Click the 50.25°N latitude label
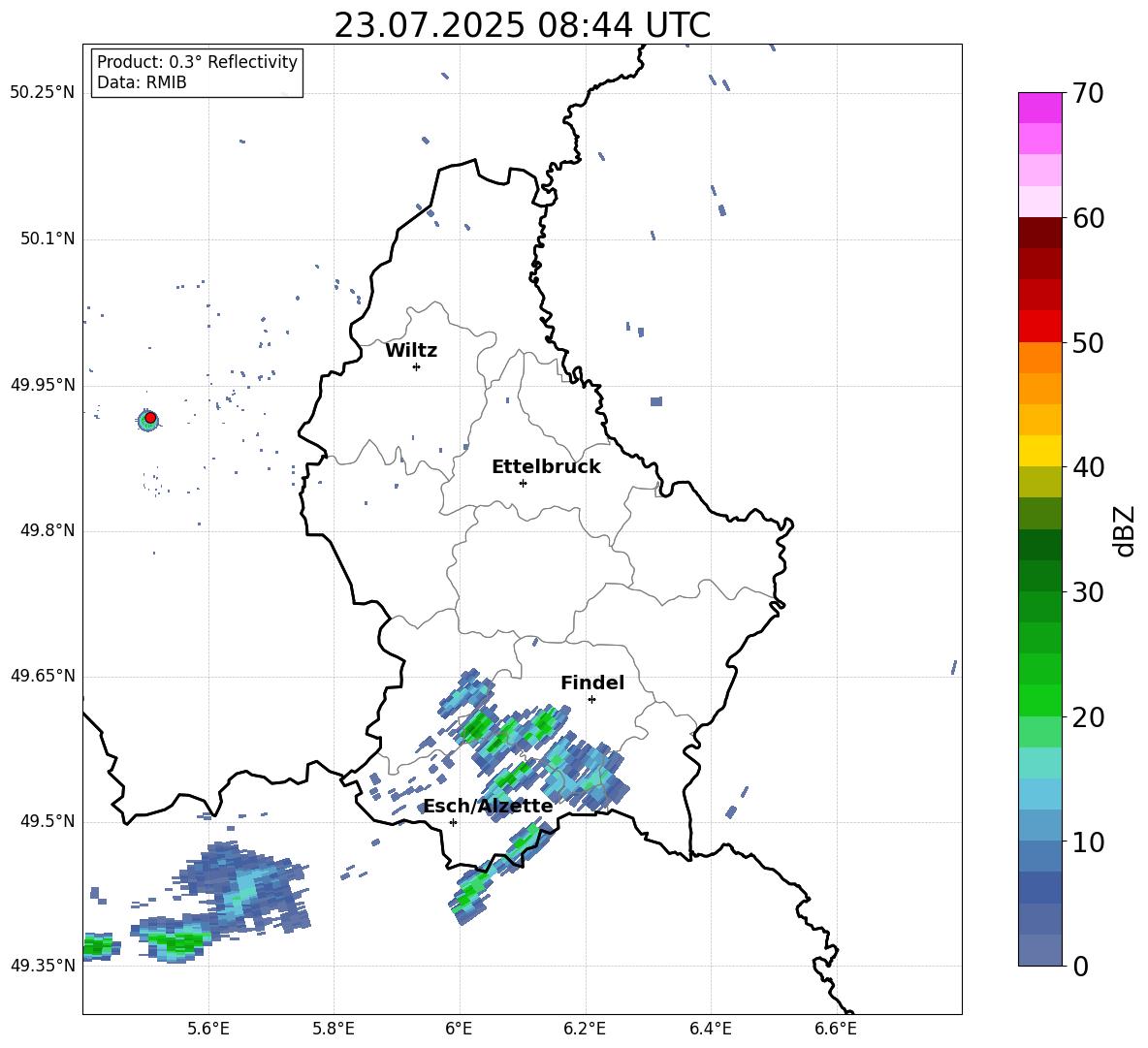 (43, 93)
